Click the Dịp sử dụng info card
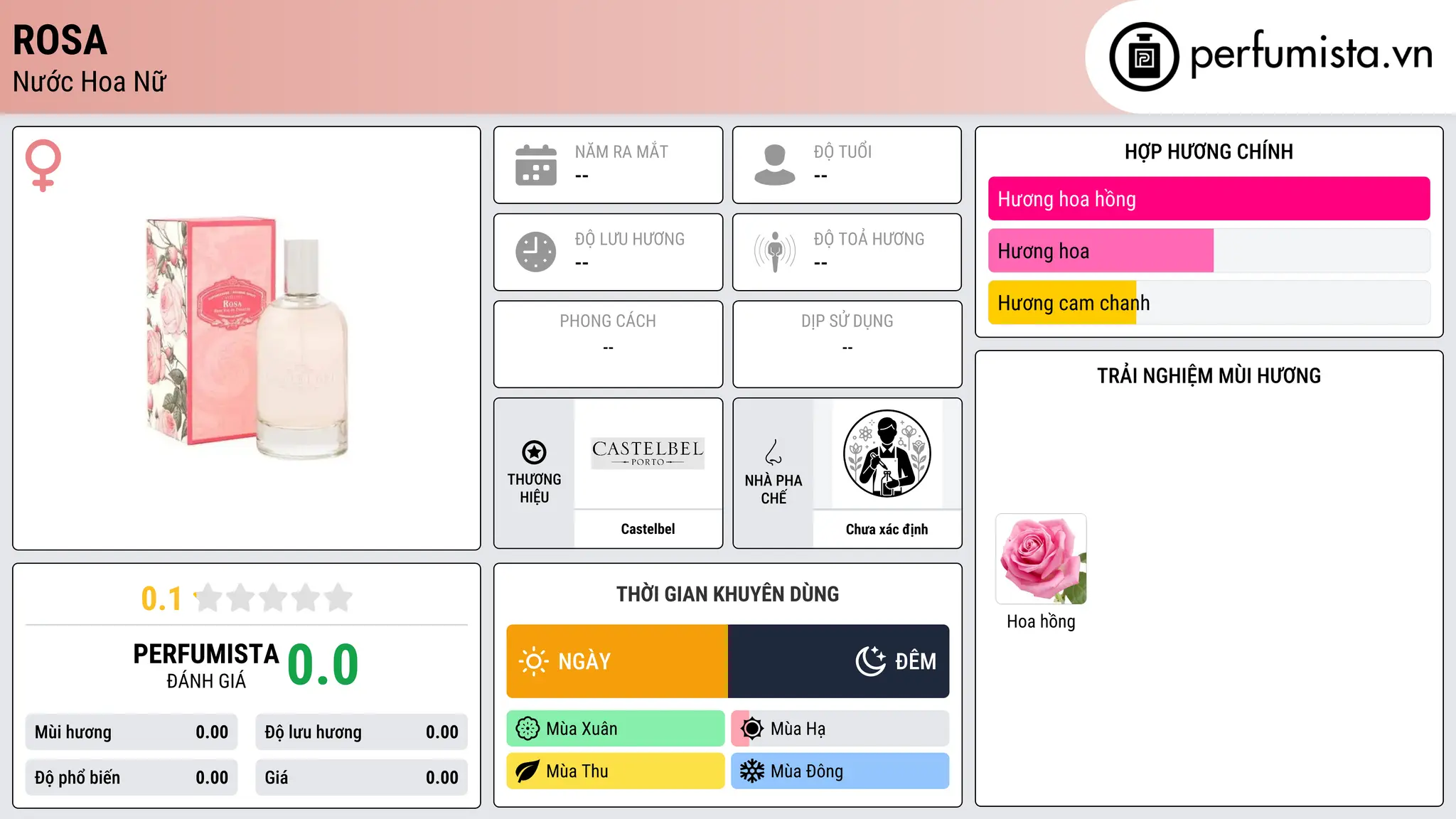The height and width of the screenshot is (819, 1456). point(847,344)
